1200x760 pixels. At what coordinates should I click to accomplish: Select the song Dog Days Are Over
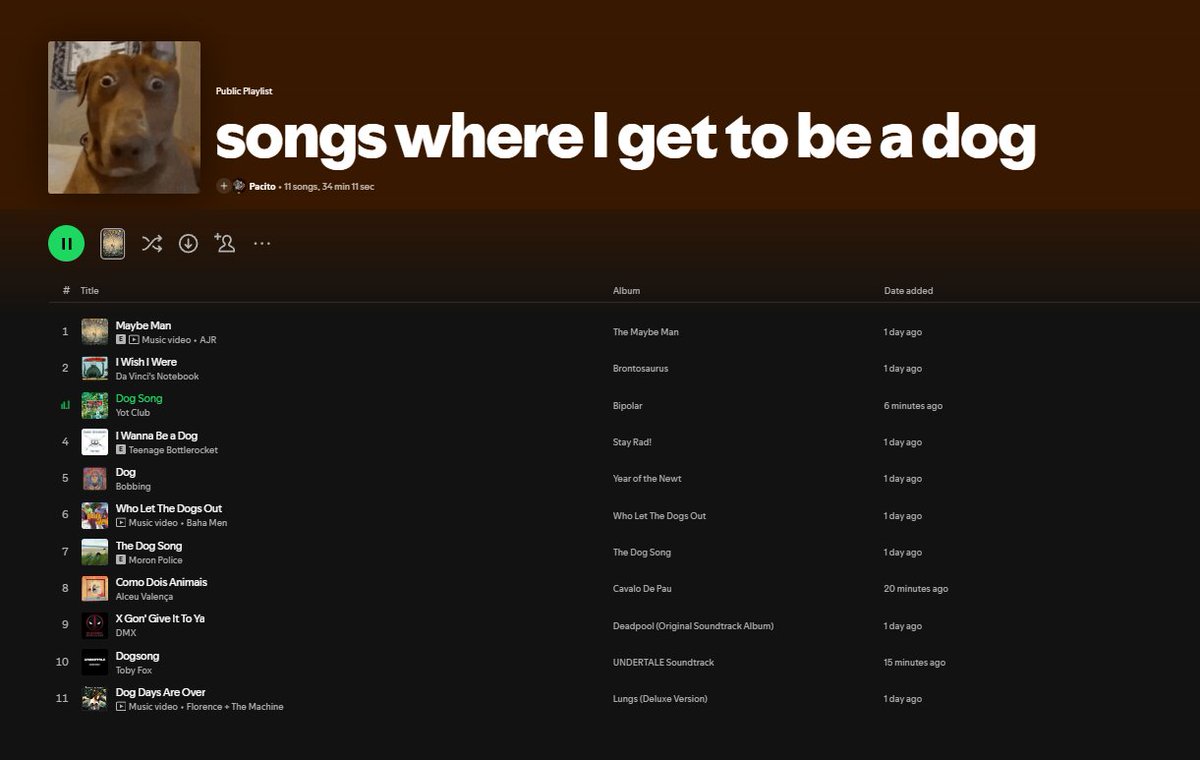160,691
